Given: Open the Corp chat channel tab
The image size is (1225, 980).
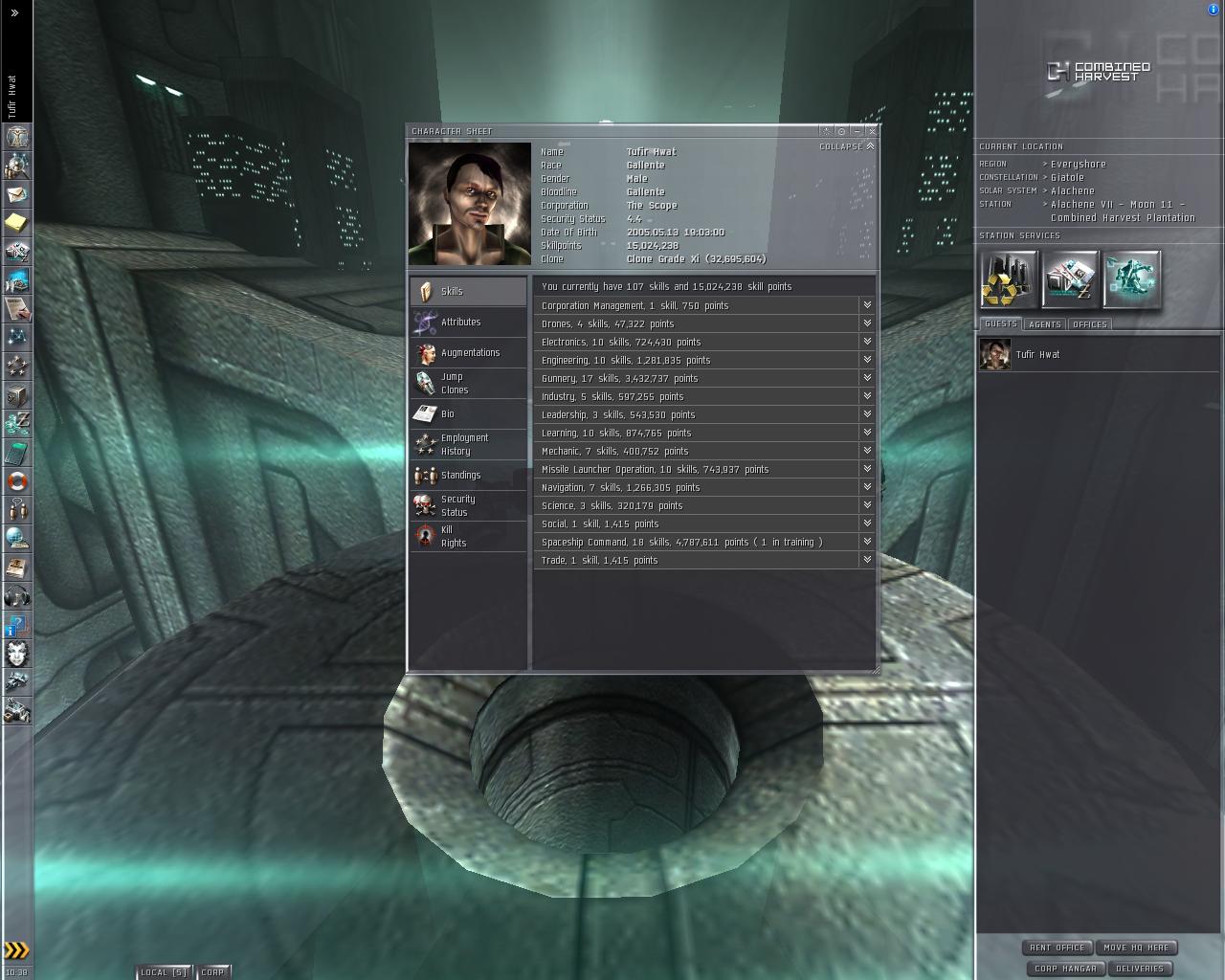Looking at the screenshot, I should coord(213,972).
